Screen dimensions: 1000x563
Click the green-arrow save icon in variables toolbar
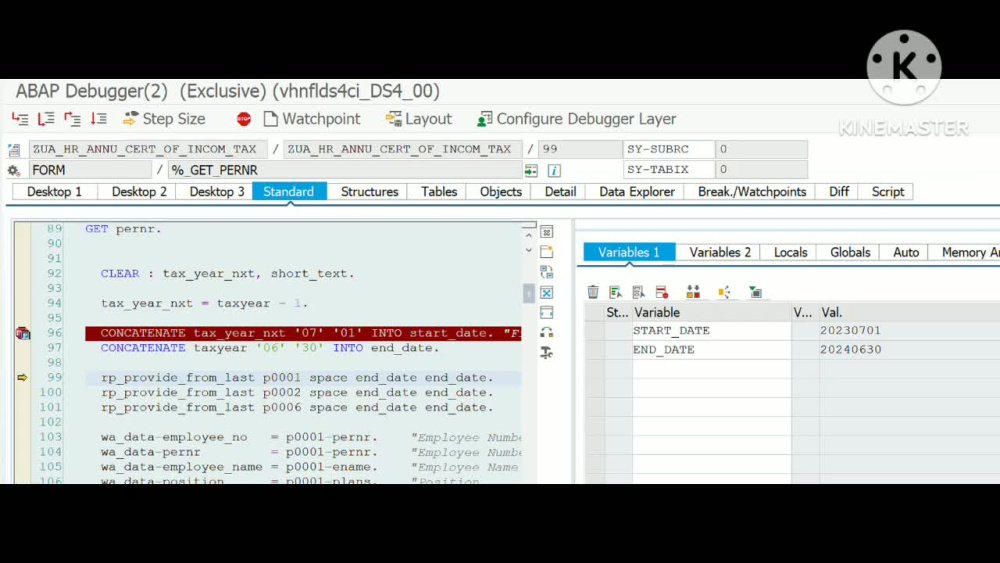[756, 292]
